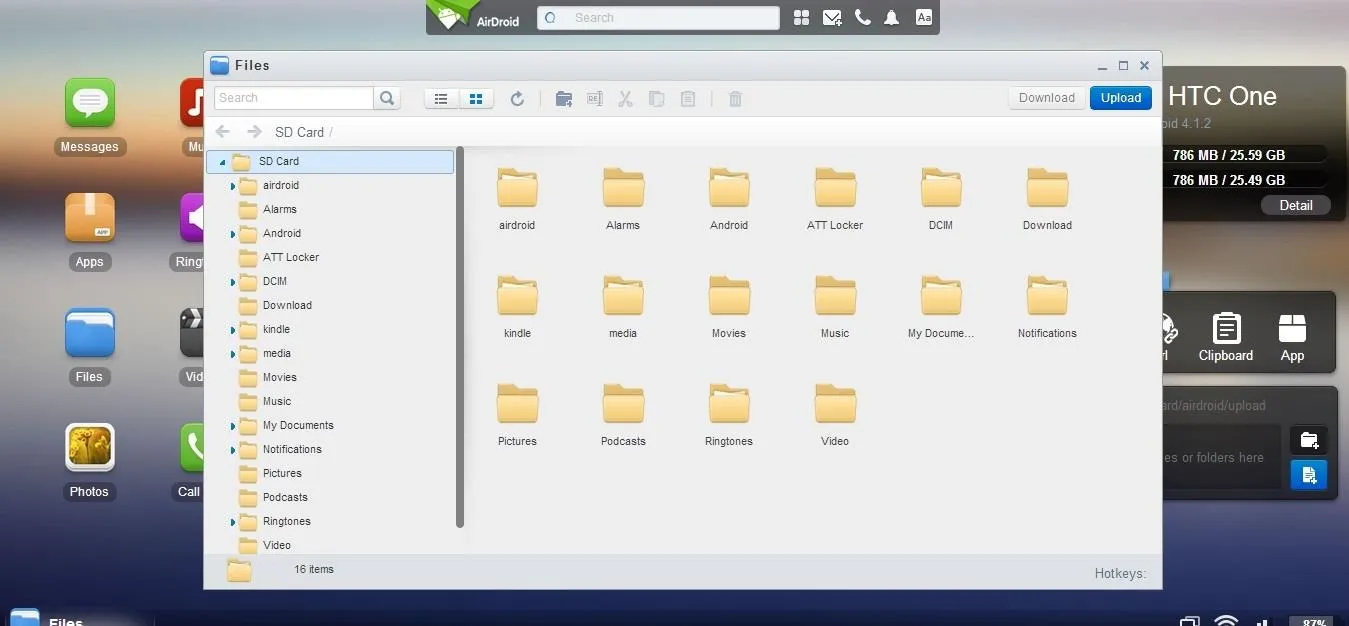Select Download in the folder tree
Viewport: 1349px width, 626px height.
287,305
